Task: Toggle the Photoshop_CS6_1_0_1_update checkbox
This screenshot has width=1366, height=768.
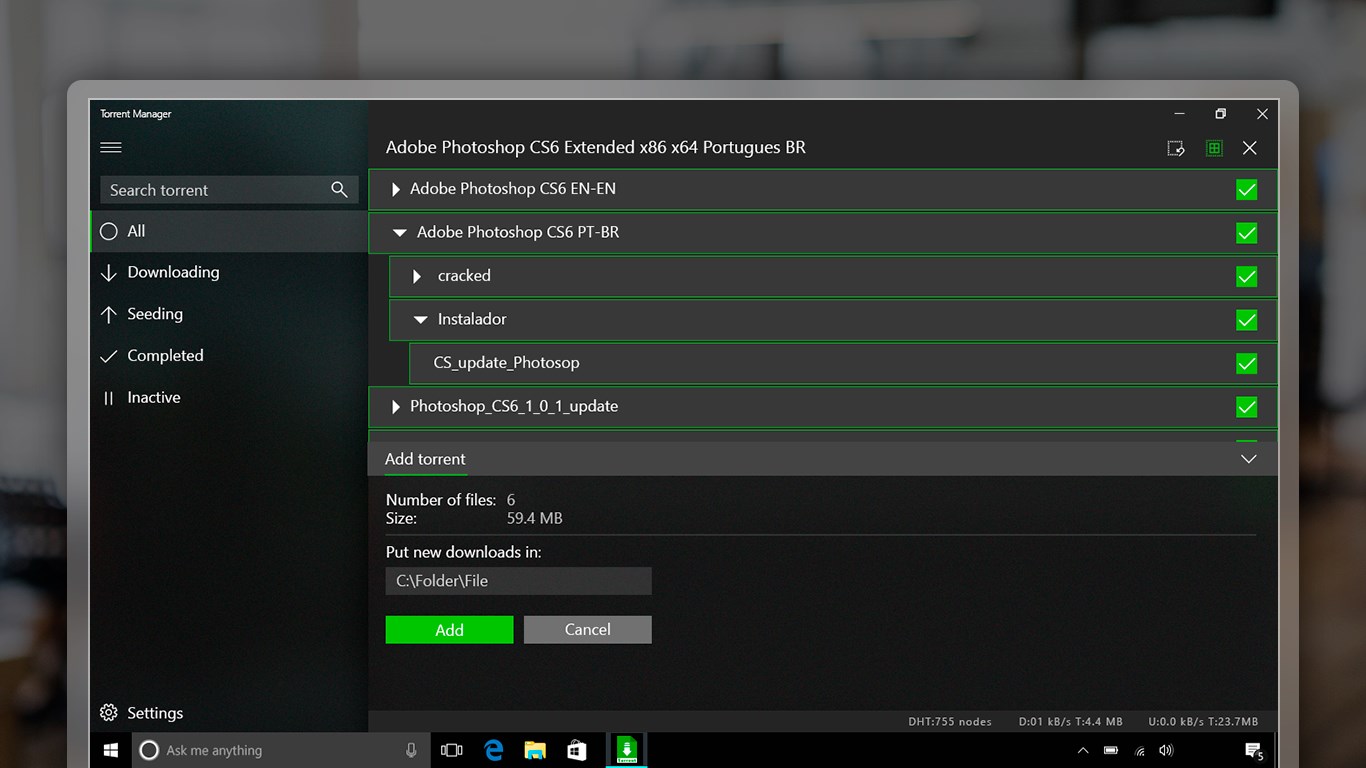Action: click(x=1247, y=407)
